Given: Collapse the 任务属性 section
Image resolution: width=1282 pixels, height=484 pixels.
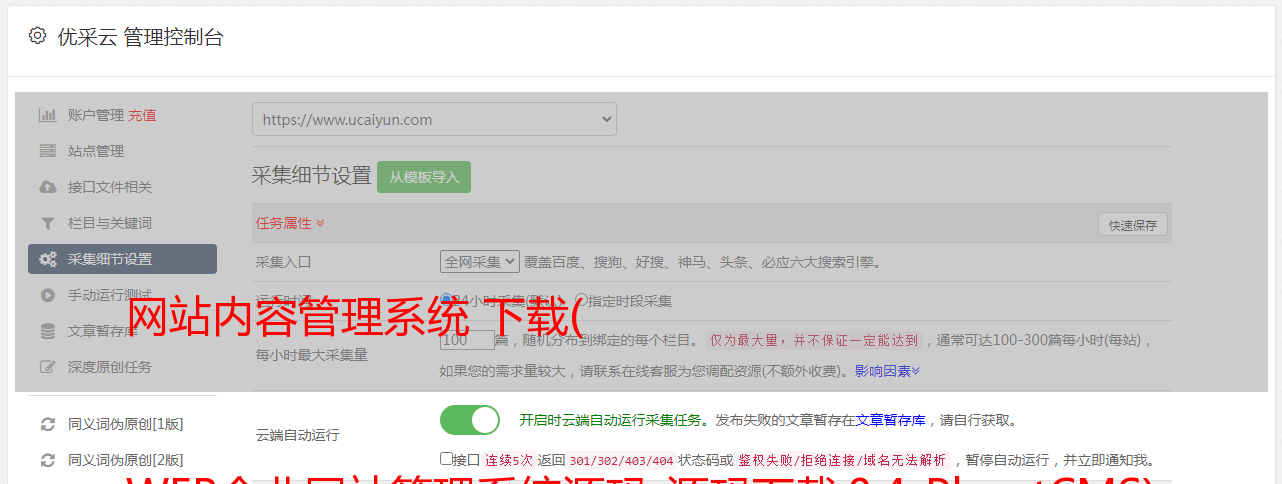Looking at the screenshot, I should click(x=290, y=223).
